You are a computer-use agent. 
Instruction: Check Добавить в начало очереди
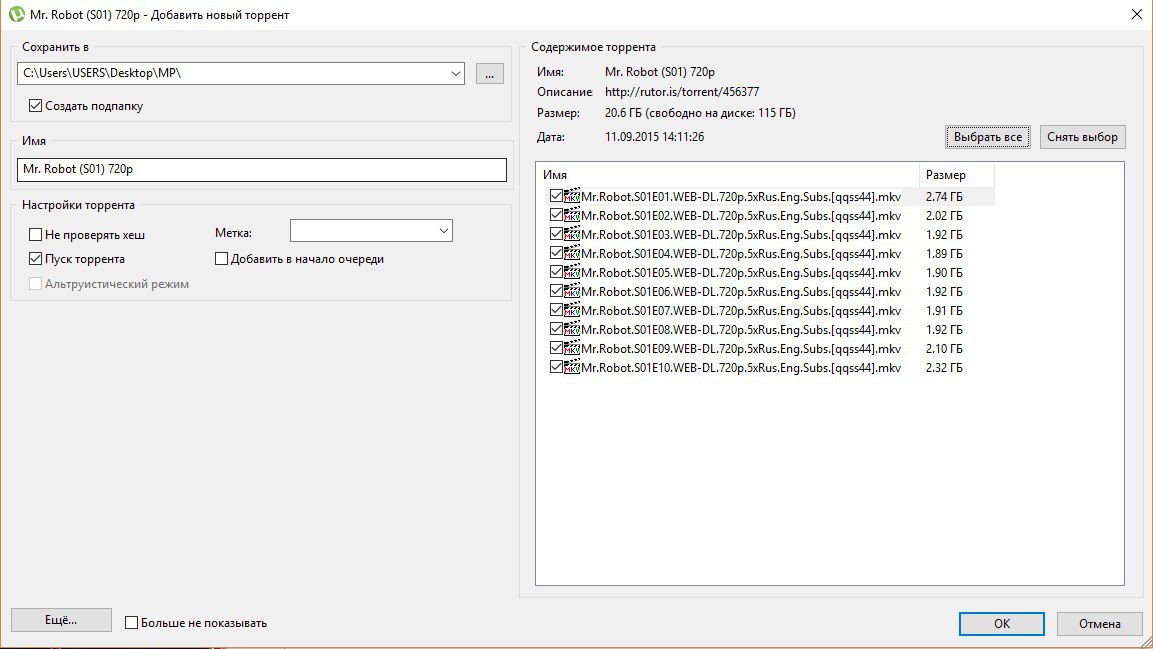point(221,259)
